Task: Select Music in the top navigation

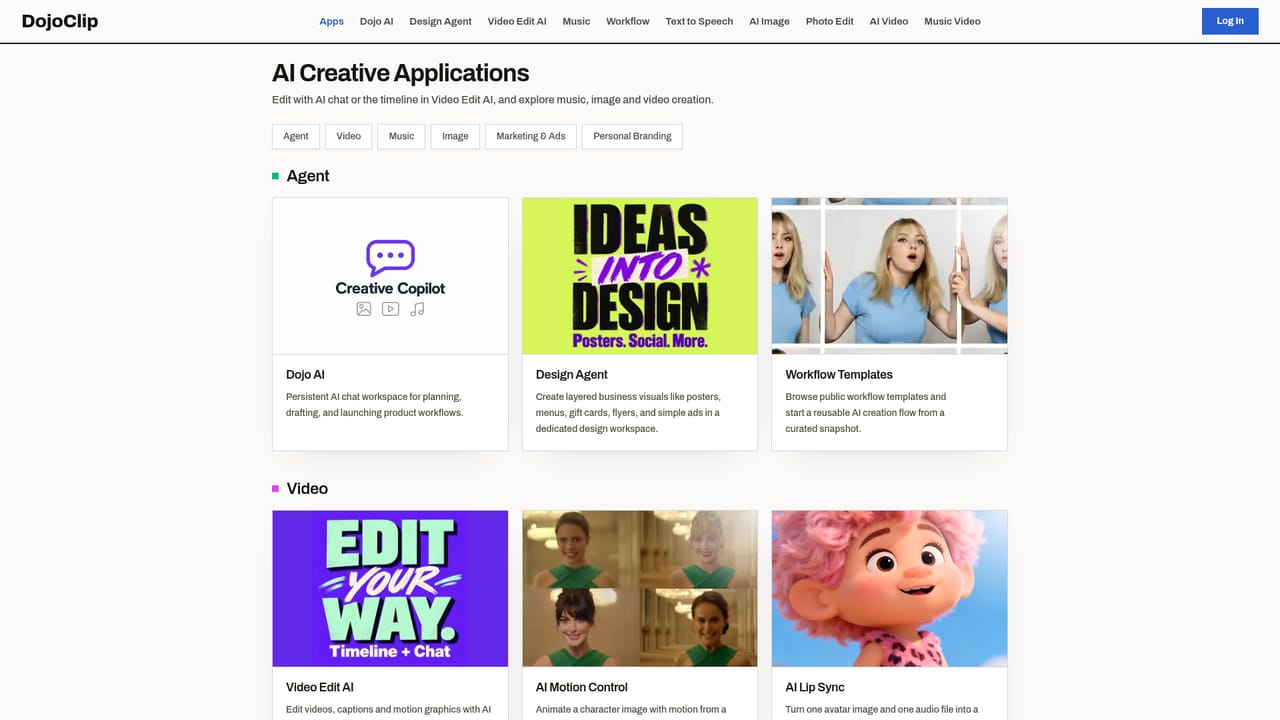Action: tap(576, 21)
